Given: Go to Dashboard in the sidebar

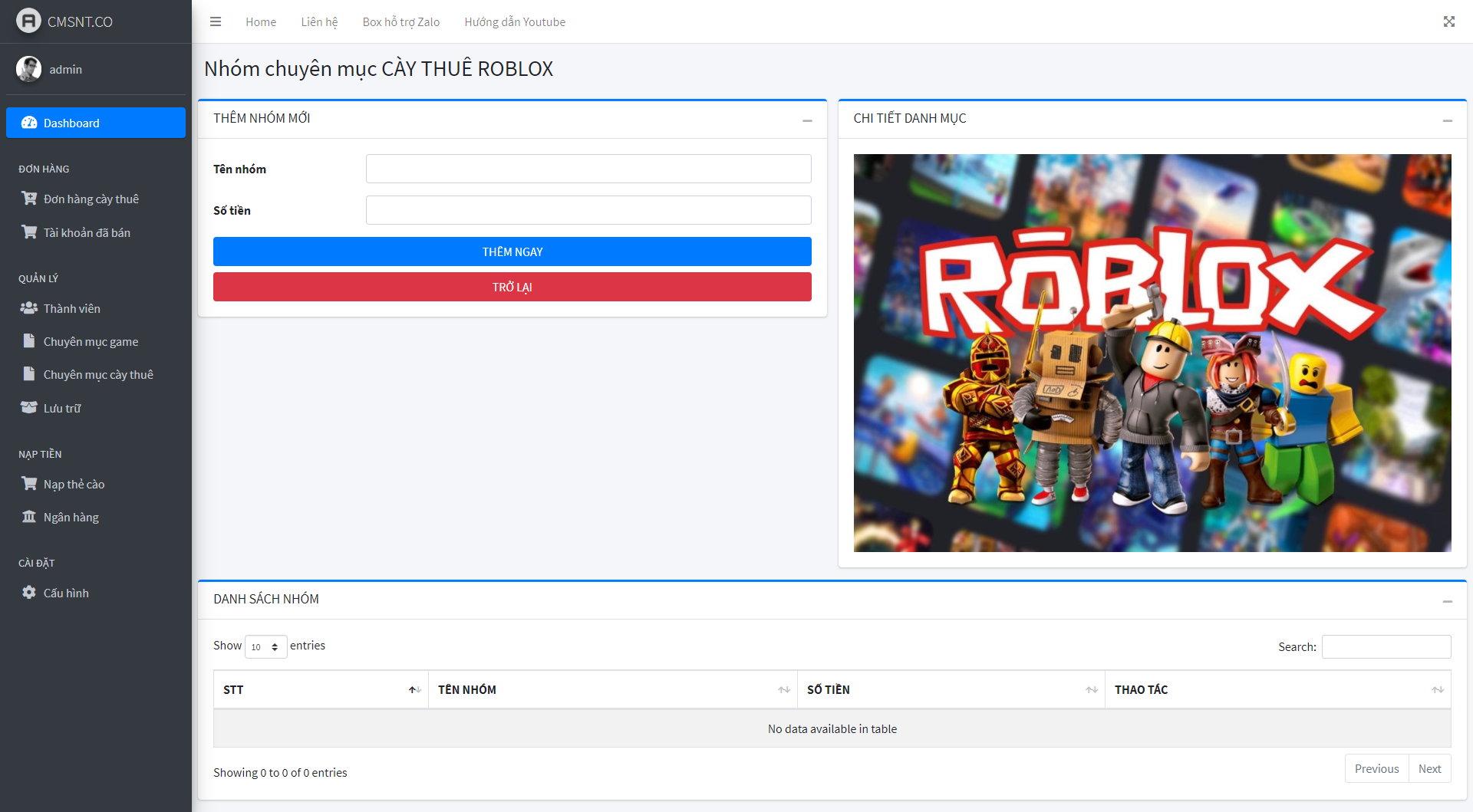Looking at the screenshot, I should pos(96,123).
